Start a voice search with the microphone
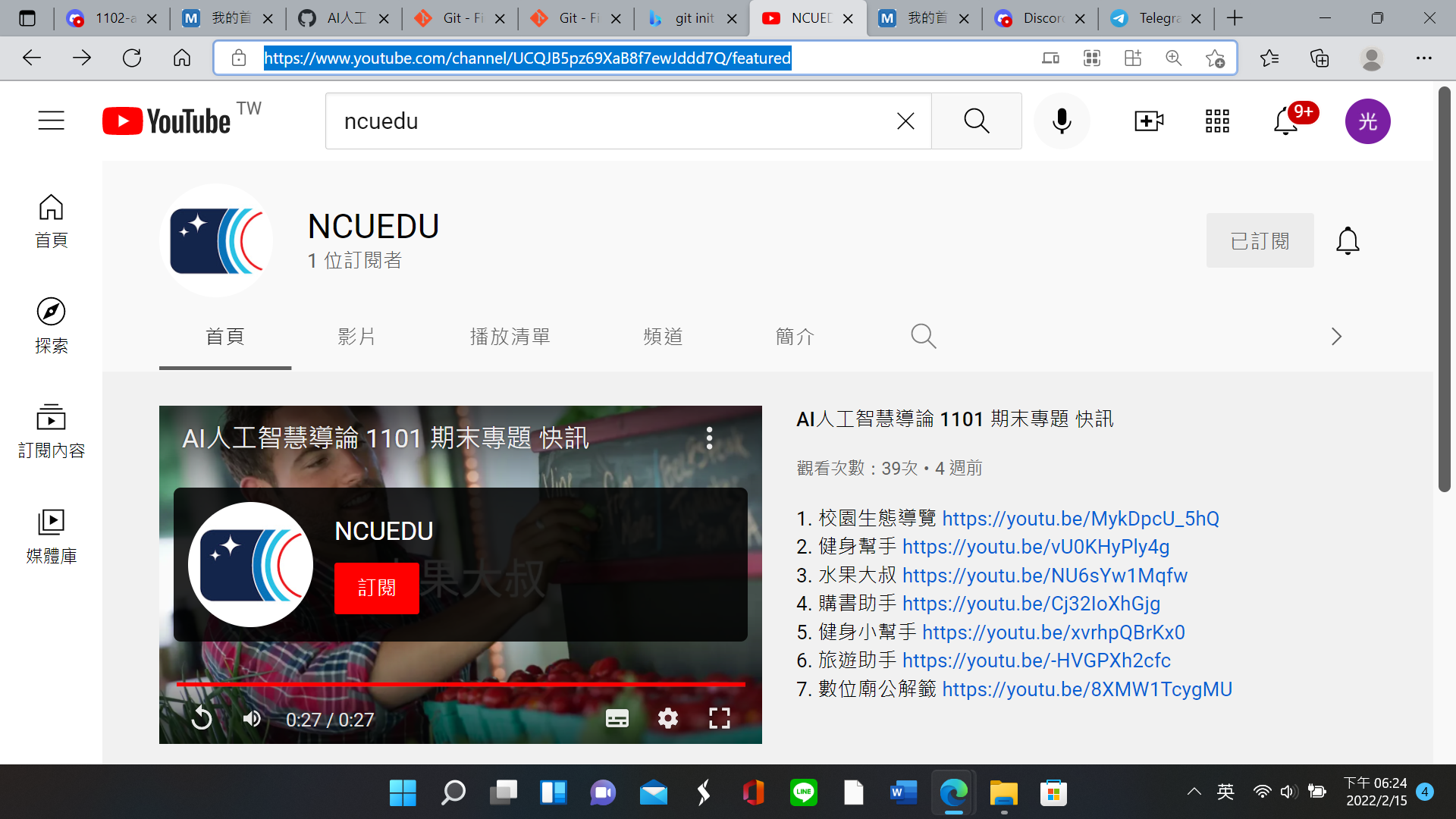1456x819 pixels. [x=1062, y=121]
